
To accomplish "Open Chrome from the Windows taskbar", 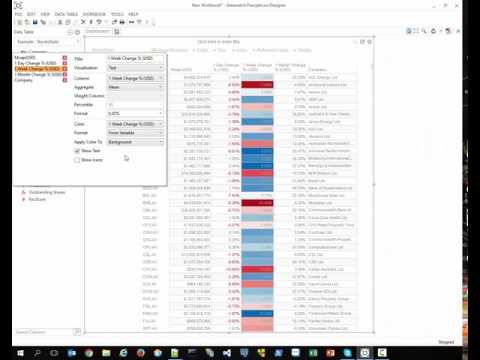I will [x=89, y=353].
